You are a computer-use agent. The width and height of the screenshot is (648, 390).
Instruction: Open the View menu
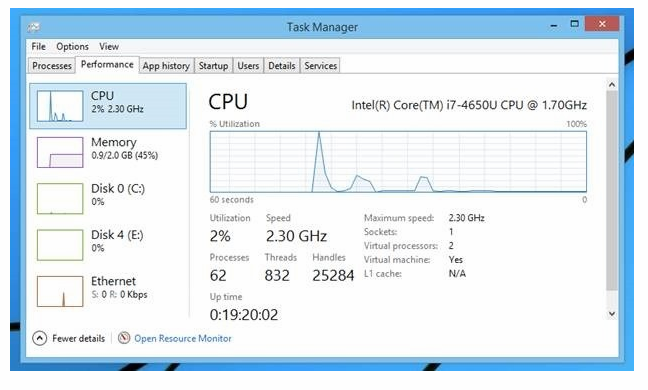(x=109, y=46)
